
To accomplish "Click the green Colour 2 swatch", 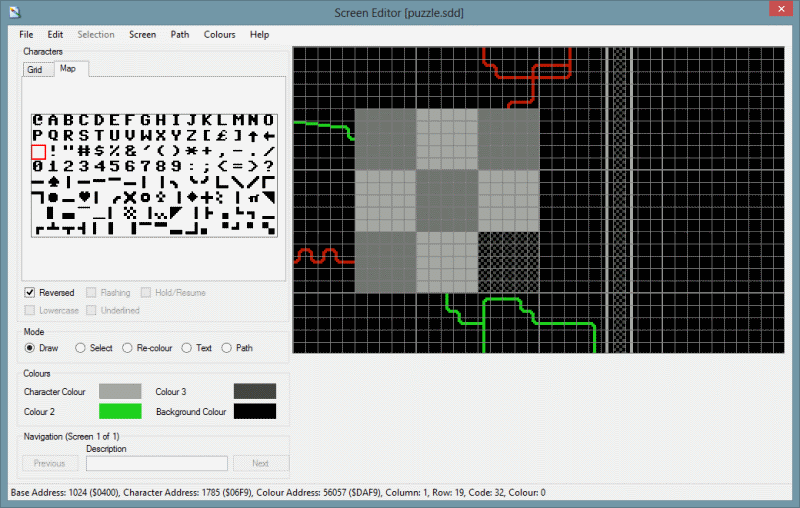I will [x=120, y=411].
